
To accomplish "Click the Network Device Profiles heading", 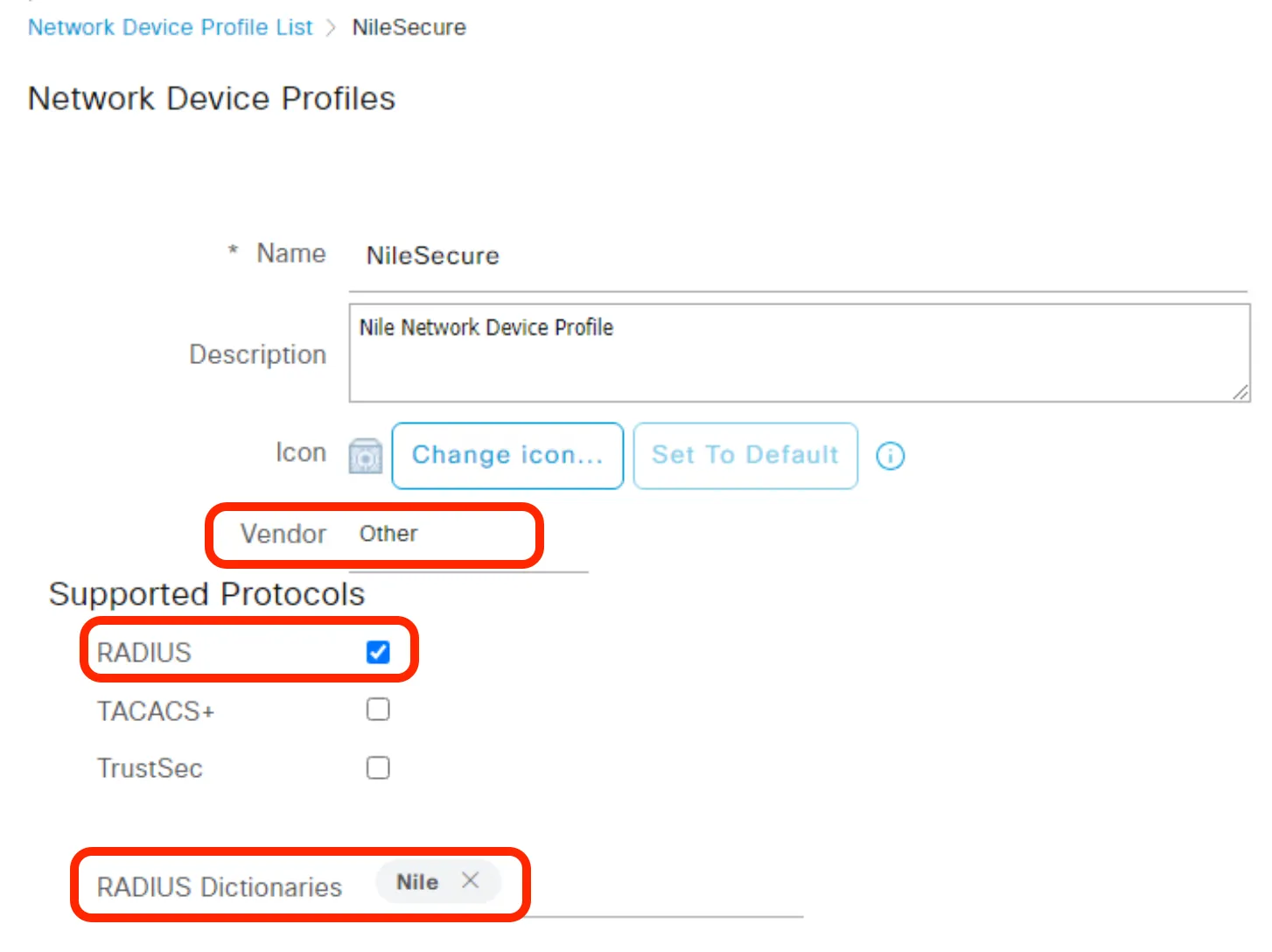I will point(212,99).
